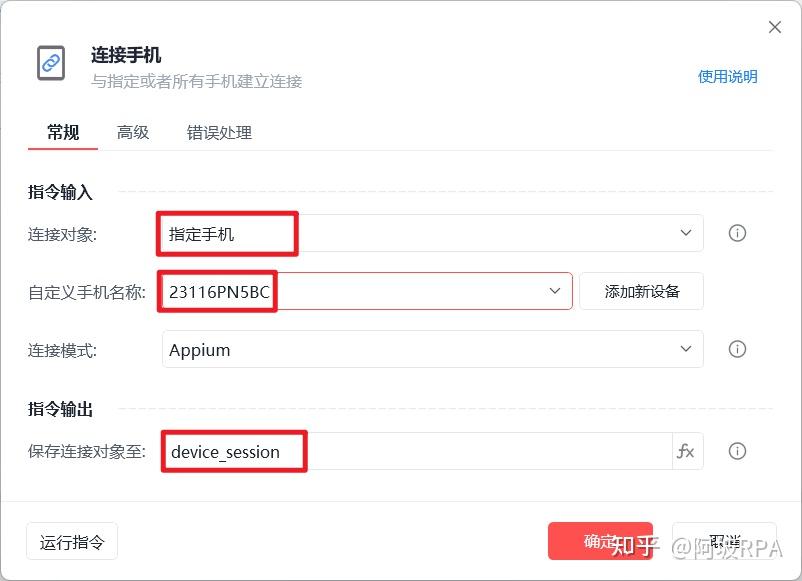
Task: Click the chevron on the 自定义手机名称 field
Action: [x=554, y=290]
